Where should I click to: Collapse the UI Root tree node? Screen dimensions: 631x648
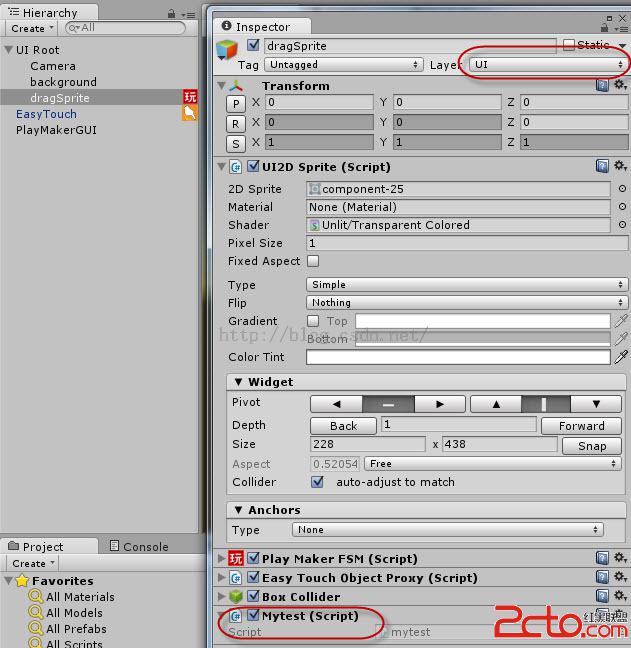8,50
